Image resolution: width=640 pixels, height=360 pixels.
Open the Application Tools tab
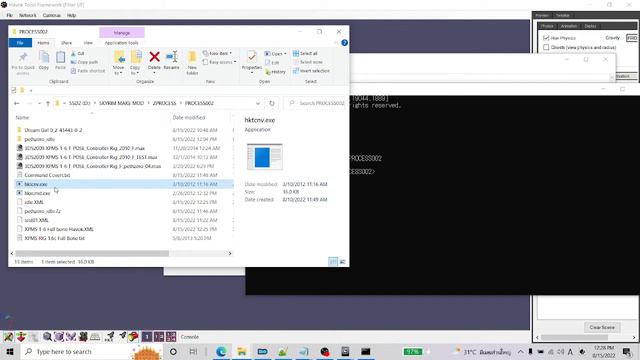click(122, 42)
